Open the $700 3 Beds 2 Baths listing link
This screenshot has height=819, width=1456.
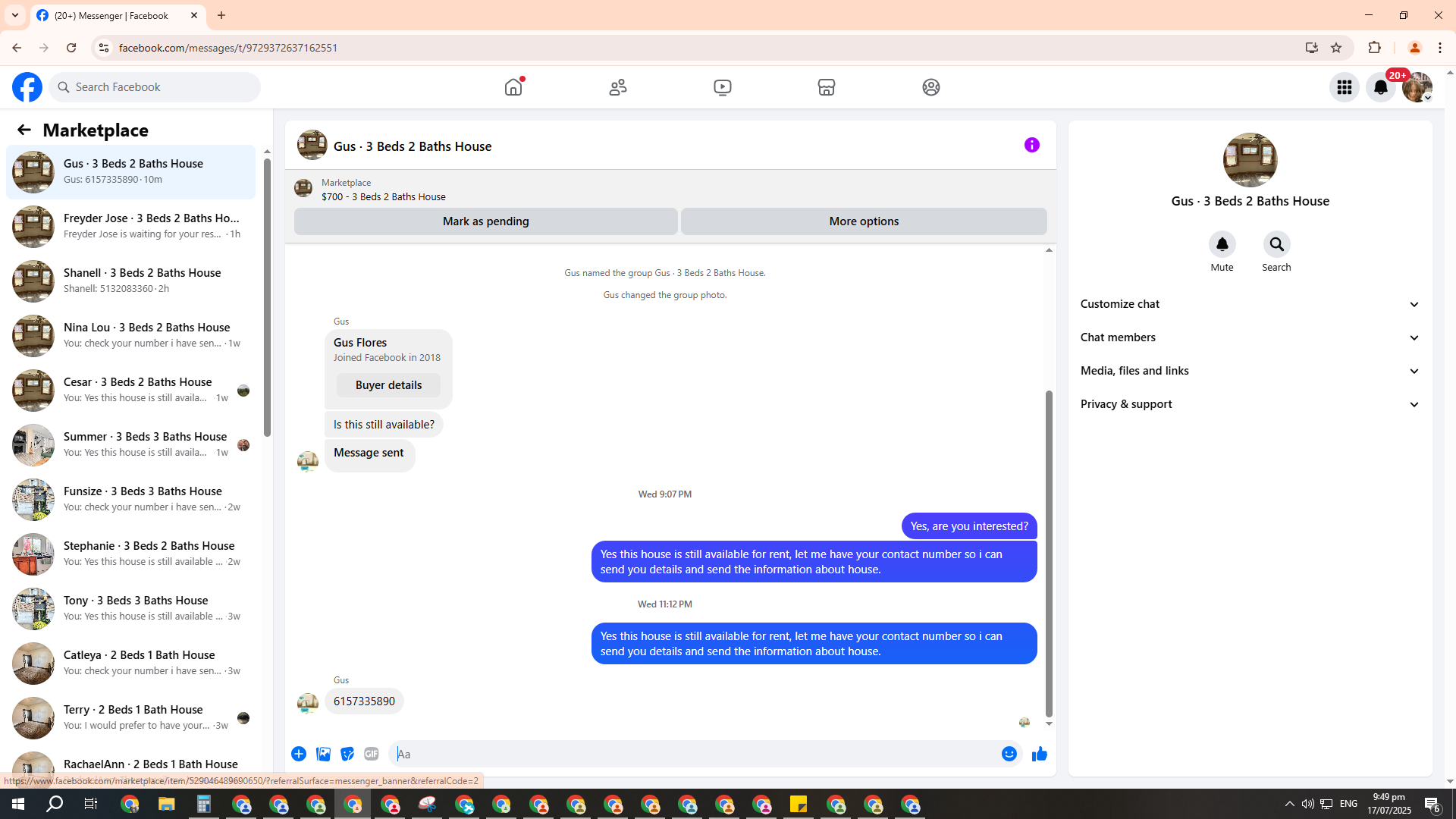point(383,197)
